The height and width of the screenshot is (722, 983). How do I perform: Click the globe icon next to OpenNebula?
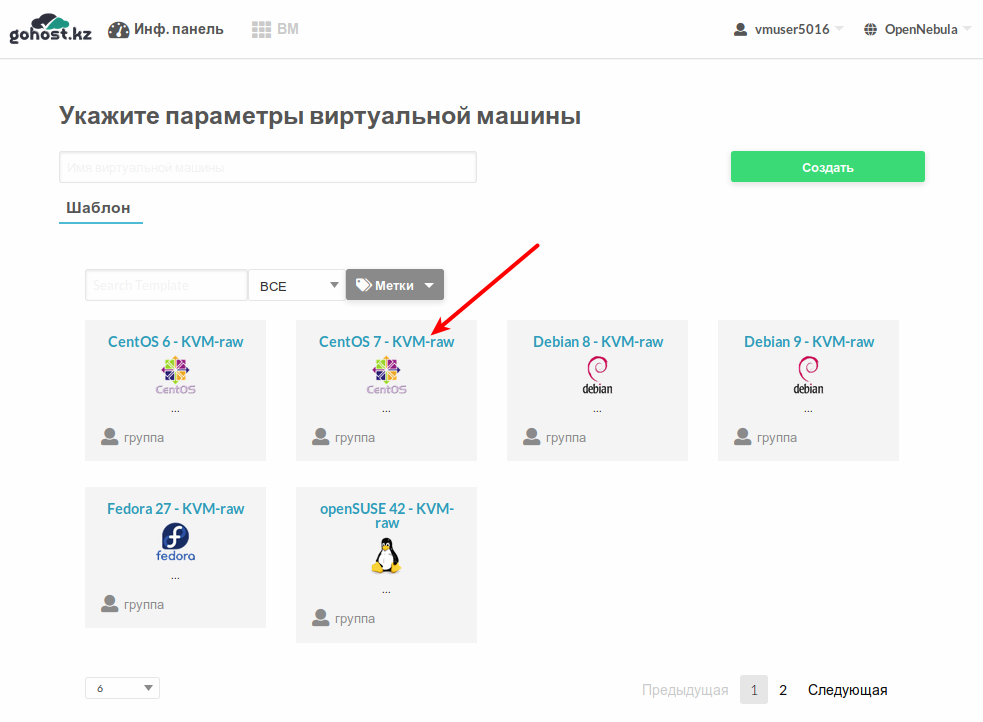click(x=870, y=29)
